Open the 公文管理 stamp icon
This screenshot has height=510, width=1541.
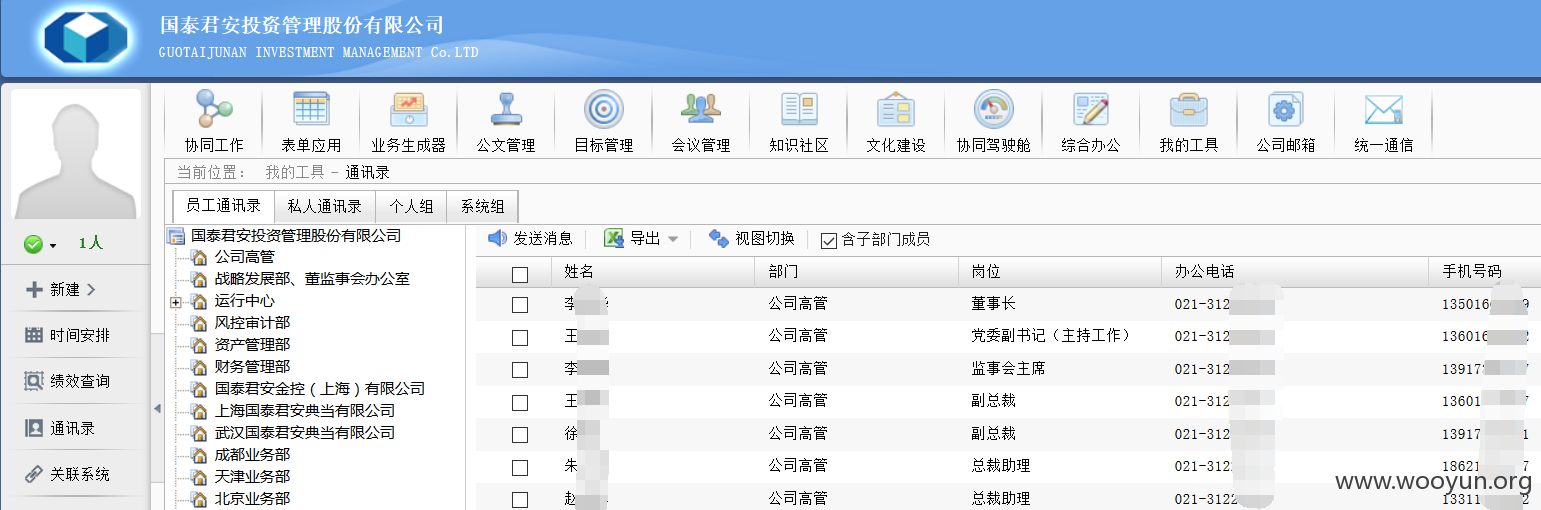pyautogui.click(x=506, y=108)
